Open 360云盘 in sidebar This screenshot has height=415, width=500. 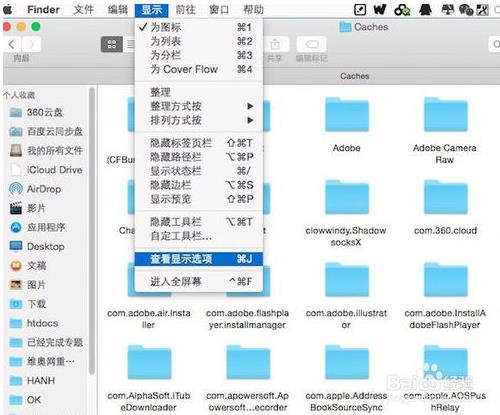click(x=45, y=112)
